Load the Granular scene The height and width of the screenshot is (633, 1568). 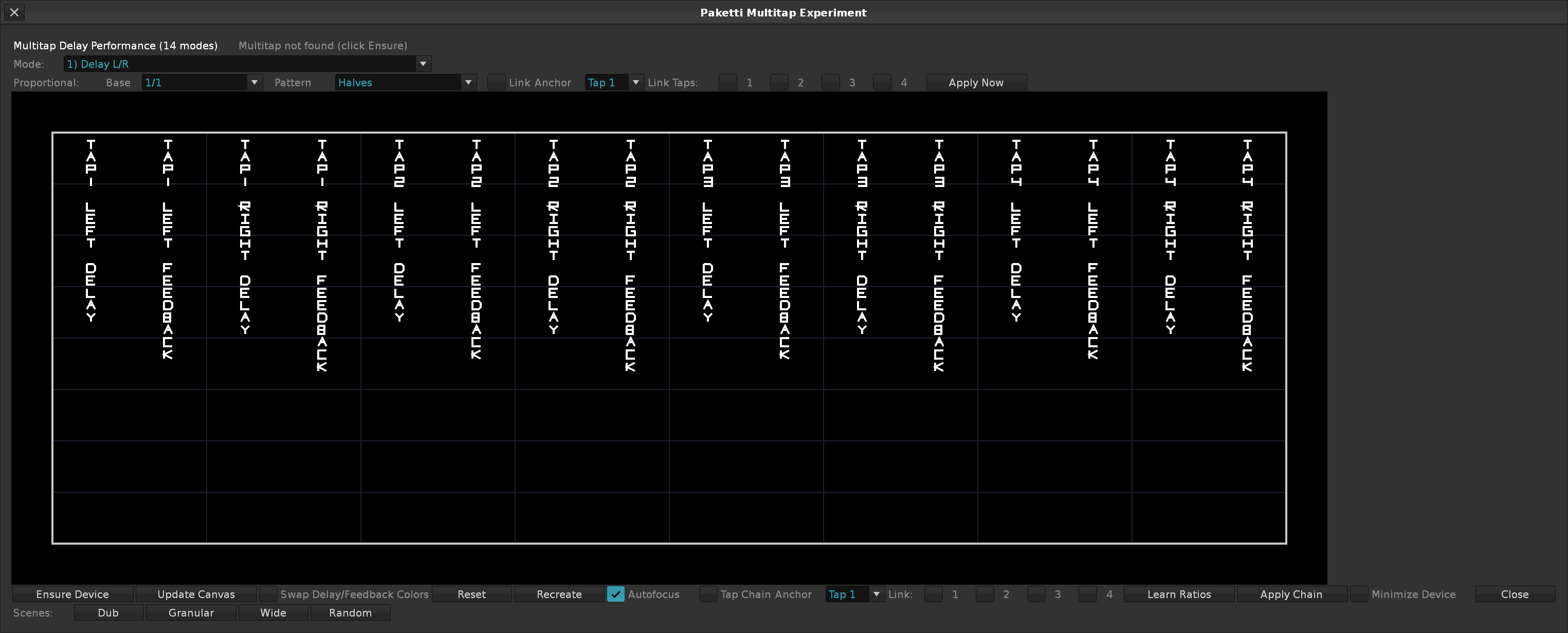click(x=191, y=613)
